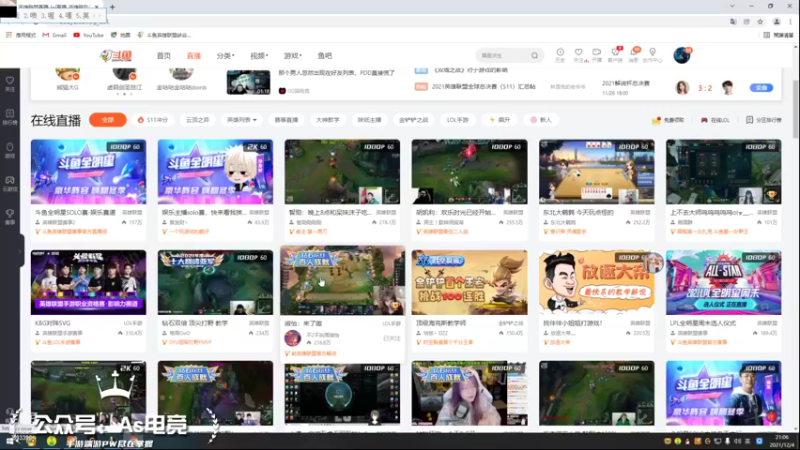Open the KBG对阵SVG stream thumbnail

pos(88,282)
